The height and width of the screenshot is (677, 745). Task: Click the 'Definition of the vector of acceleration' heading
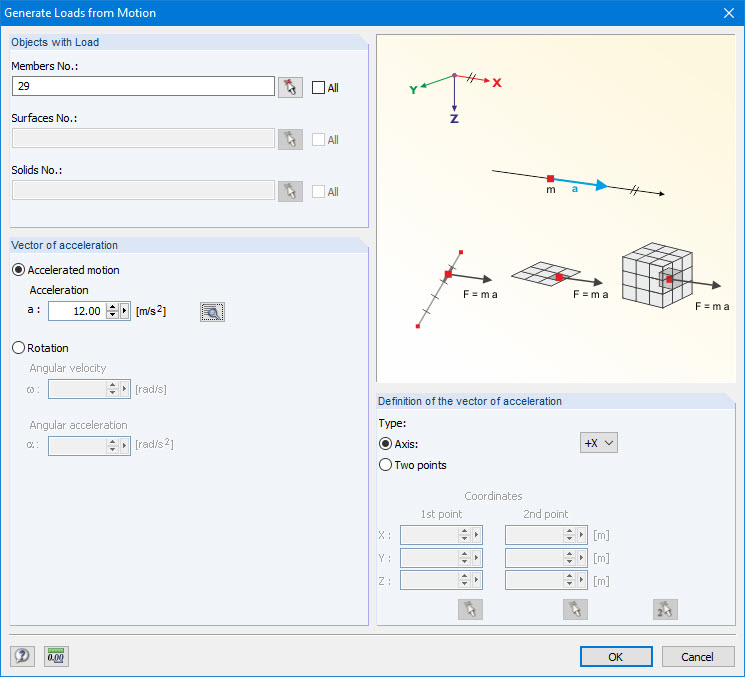click(469, 401)
